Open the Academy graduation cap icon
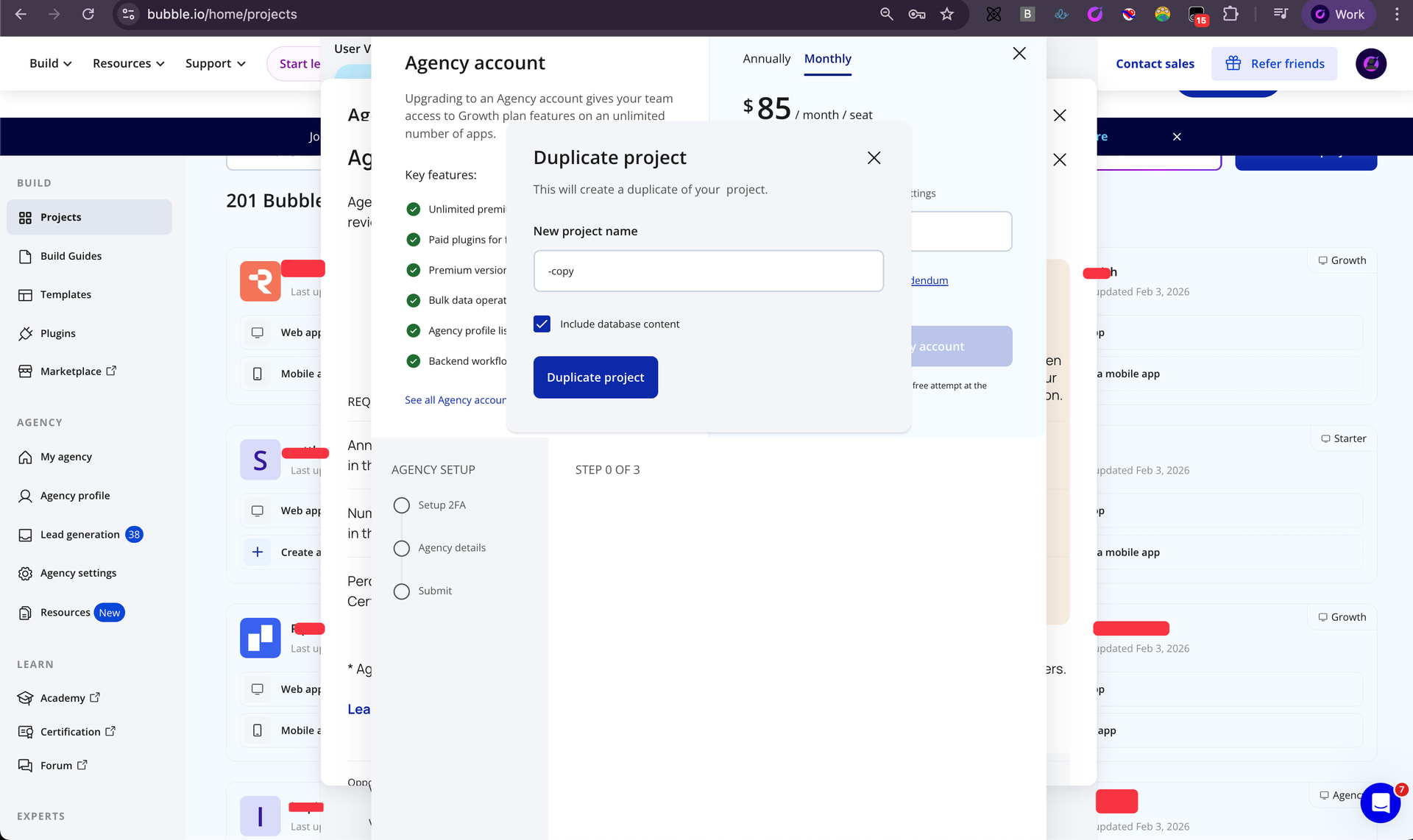The width and height of the screenshot is (1413, 840). (x=25, y=698)
